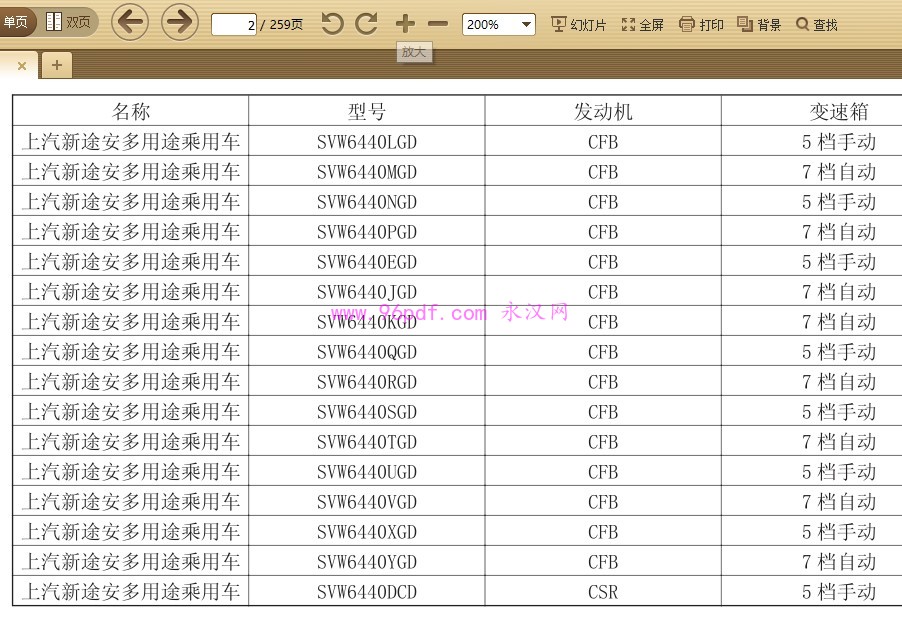
Task: Start slideshow mode (幻灯片)
Action: [x=579, y=24]
